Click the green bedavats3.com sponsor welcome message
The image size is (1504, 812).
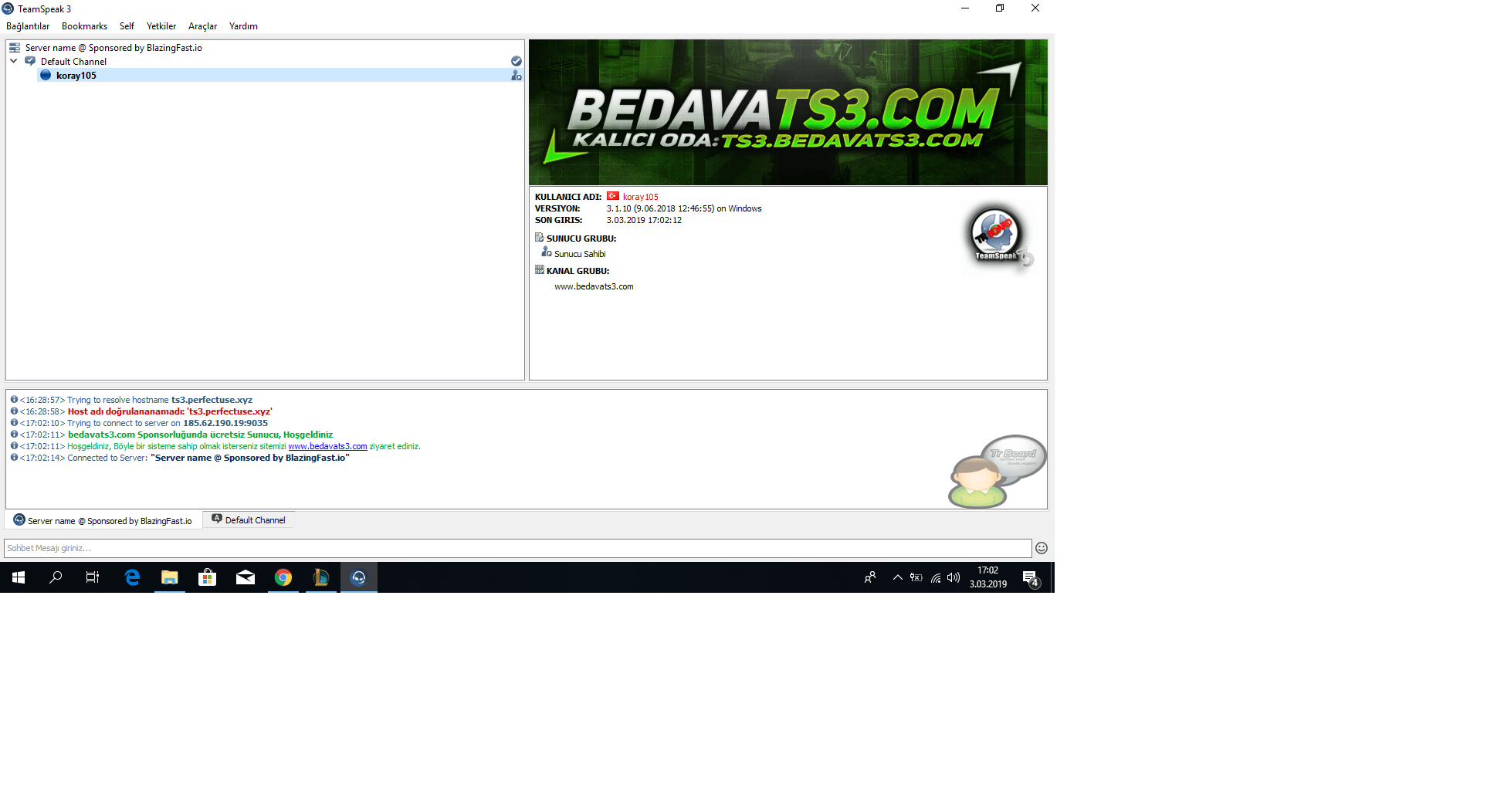[x=200, y=435]
